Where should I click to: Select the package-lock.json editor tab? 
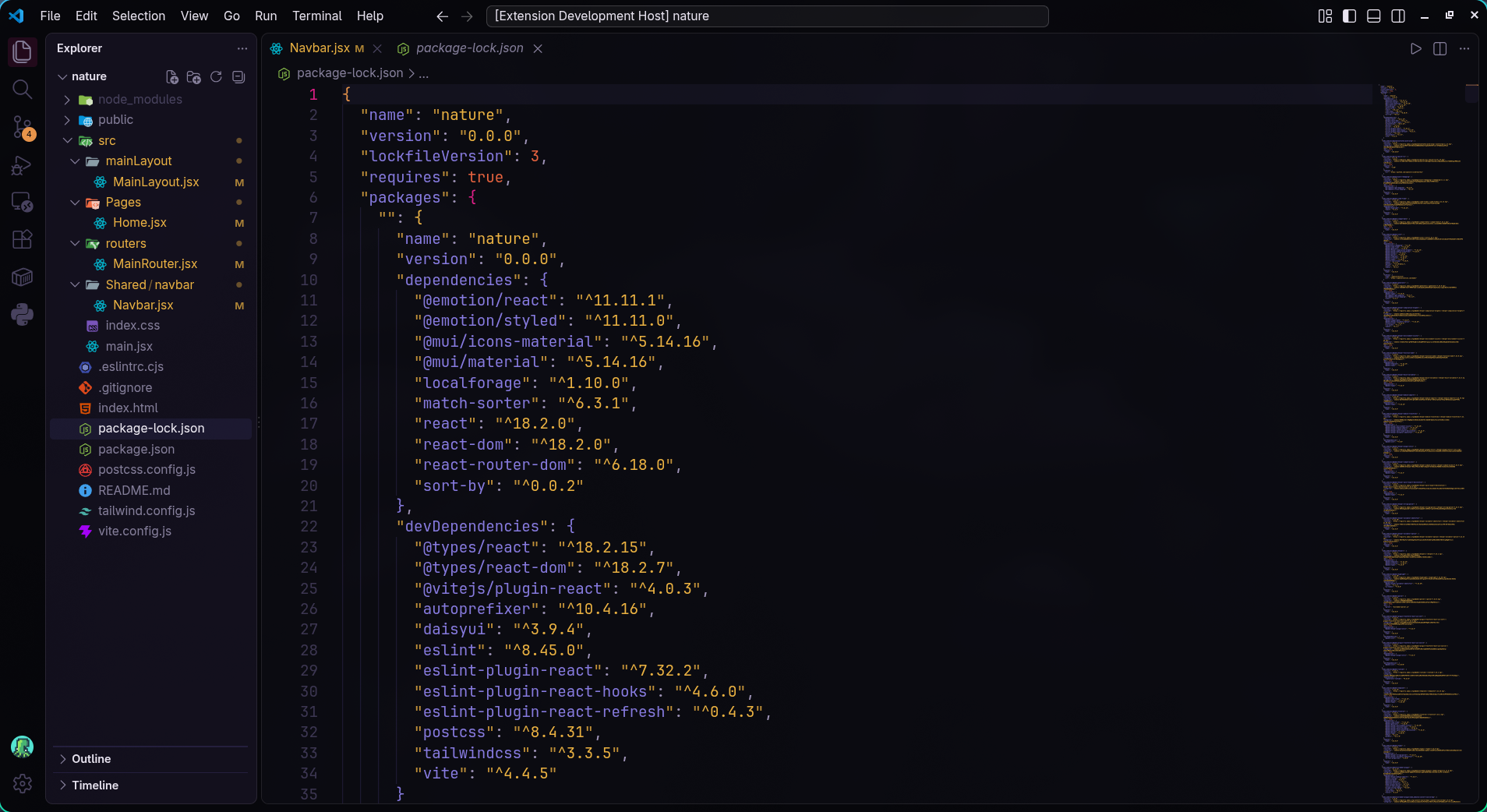pyautogui.click(x=469, y=48)
